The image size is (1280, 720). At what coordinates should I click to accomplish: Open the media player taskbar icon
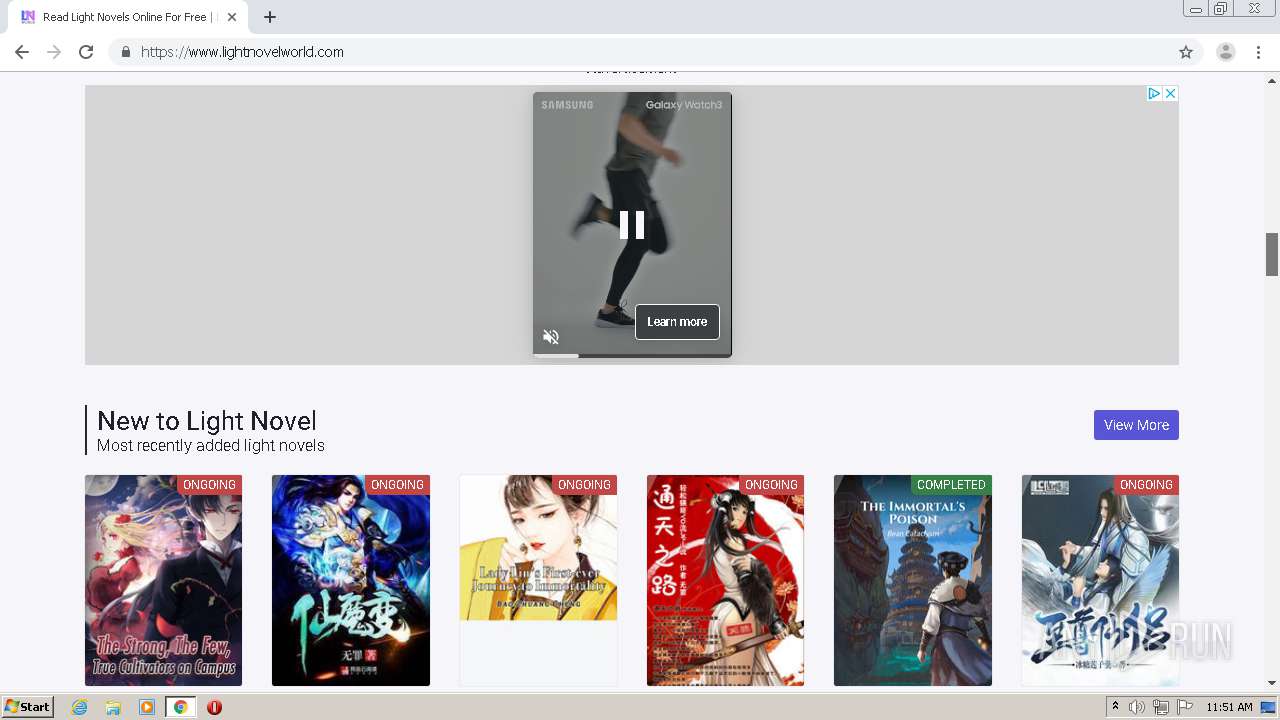pos(147,707)
